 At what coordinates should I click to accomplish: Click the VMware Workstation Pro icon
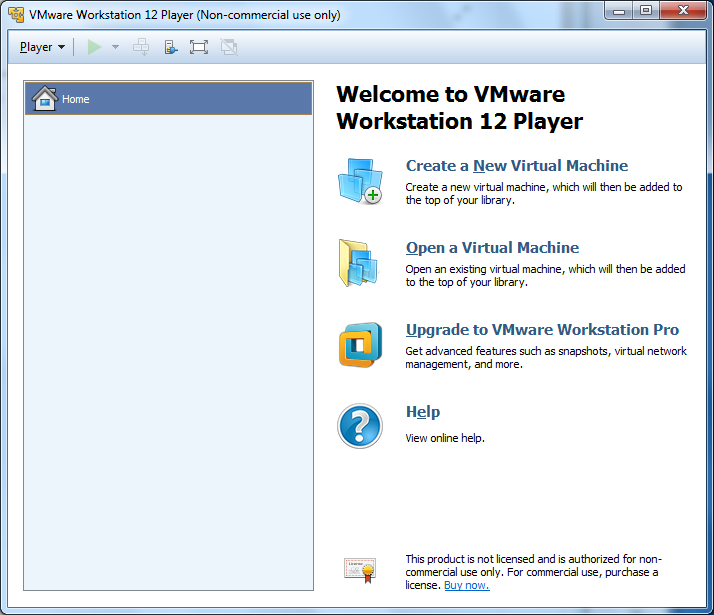tap(360, 345)
